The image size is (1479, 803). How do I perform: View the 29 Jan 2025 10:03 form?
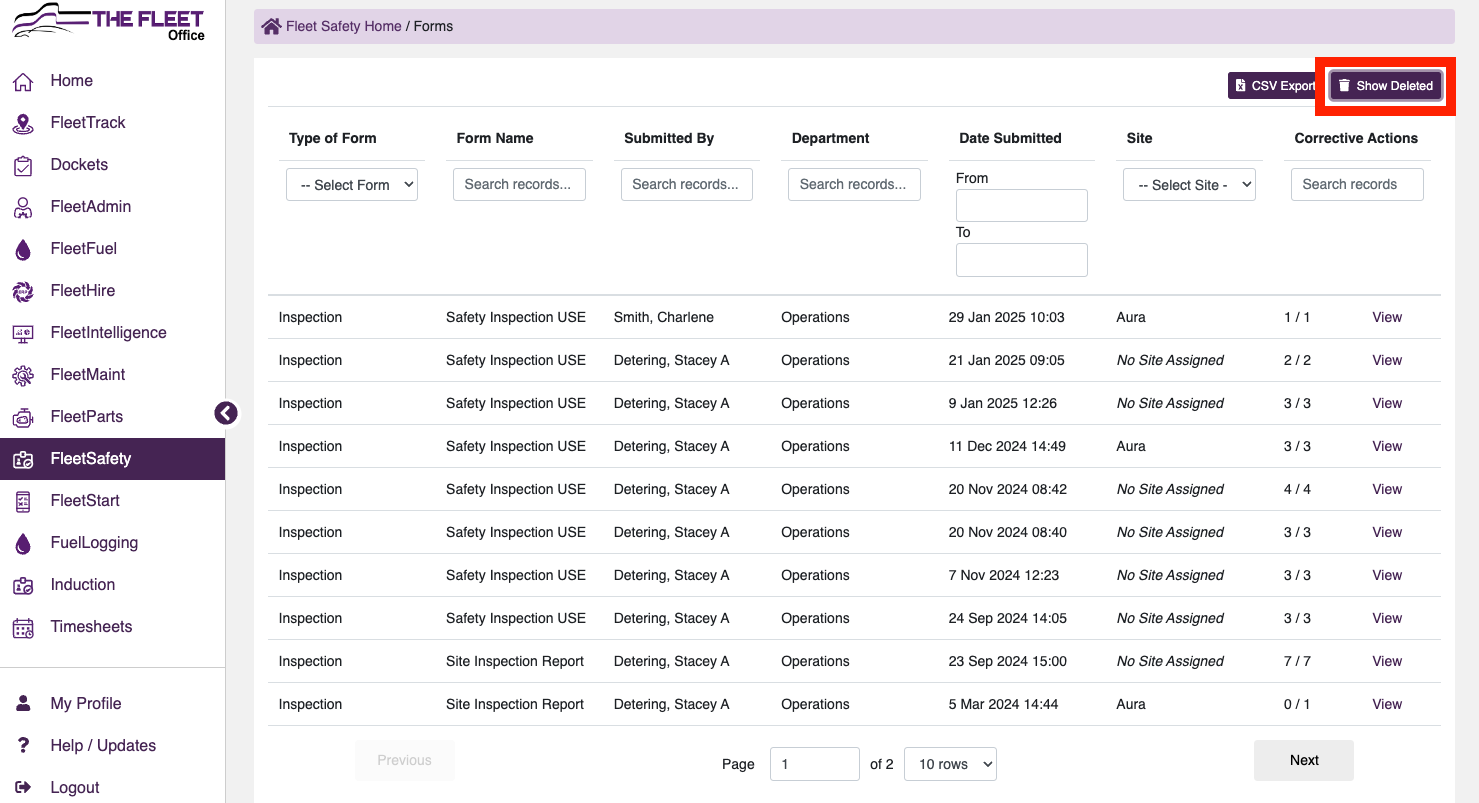point(1387,318)
